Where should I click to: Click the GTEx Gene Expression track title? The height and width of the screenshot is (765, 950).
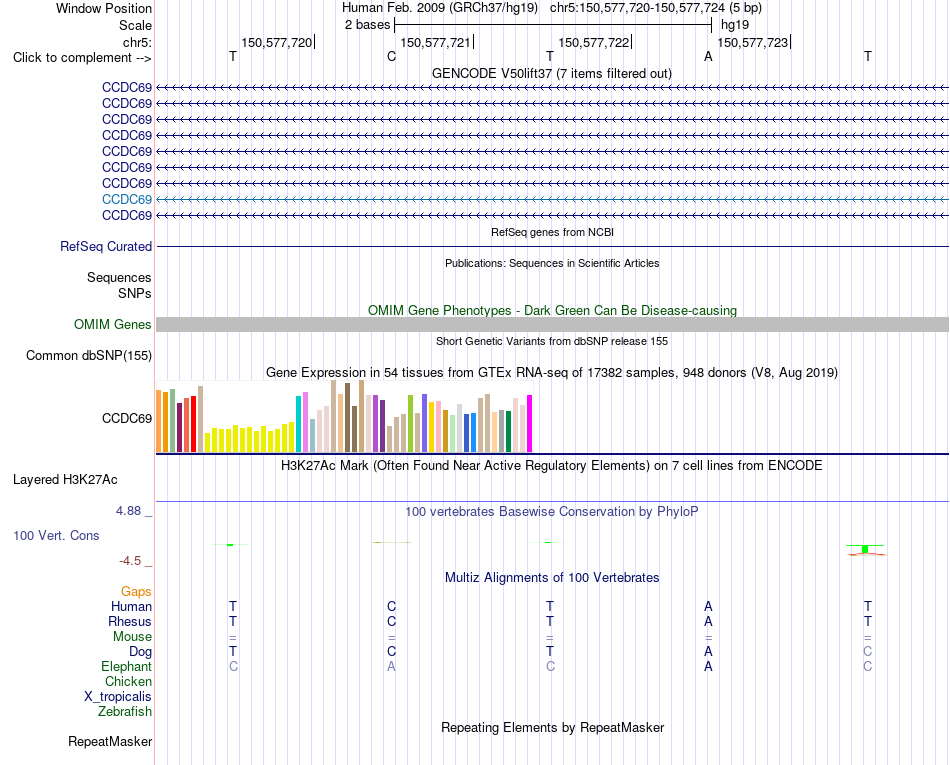coord(552,373)
